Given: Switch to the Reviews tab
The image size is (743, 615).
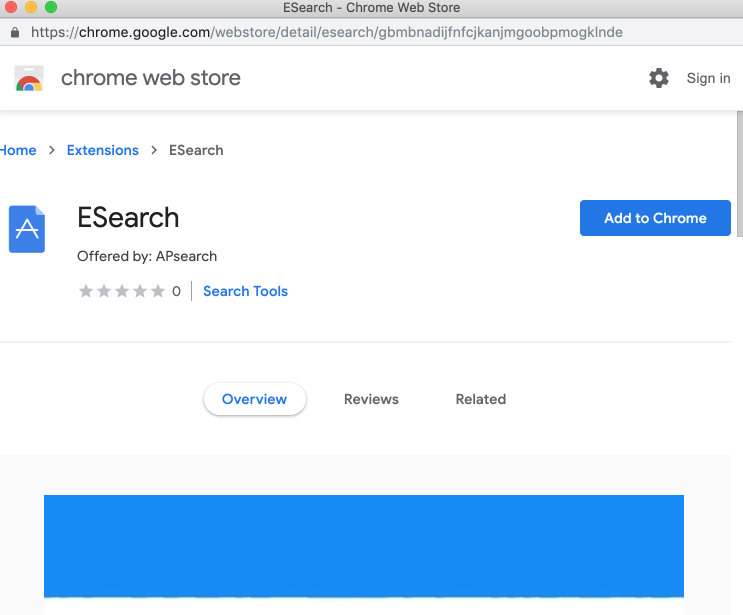Looking at the screenshot, I should tap(371, 399).
